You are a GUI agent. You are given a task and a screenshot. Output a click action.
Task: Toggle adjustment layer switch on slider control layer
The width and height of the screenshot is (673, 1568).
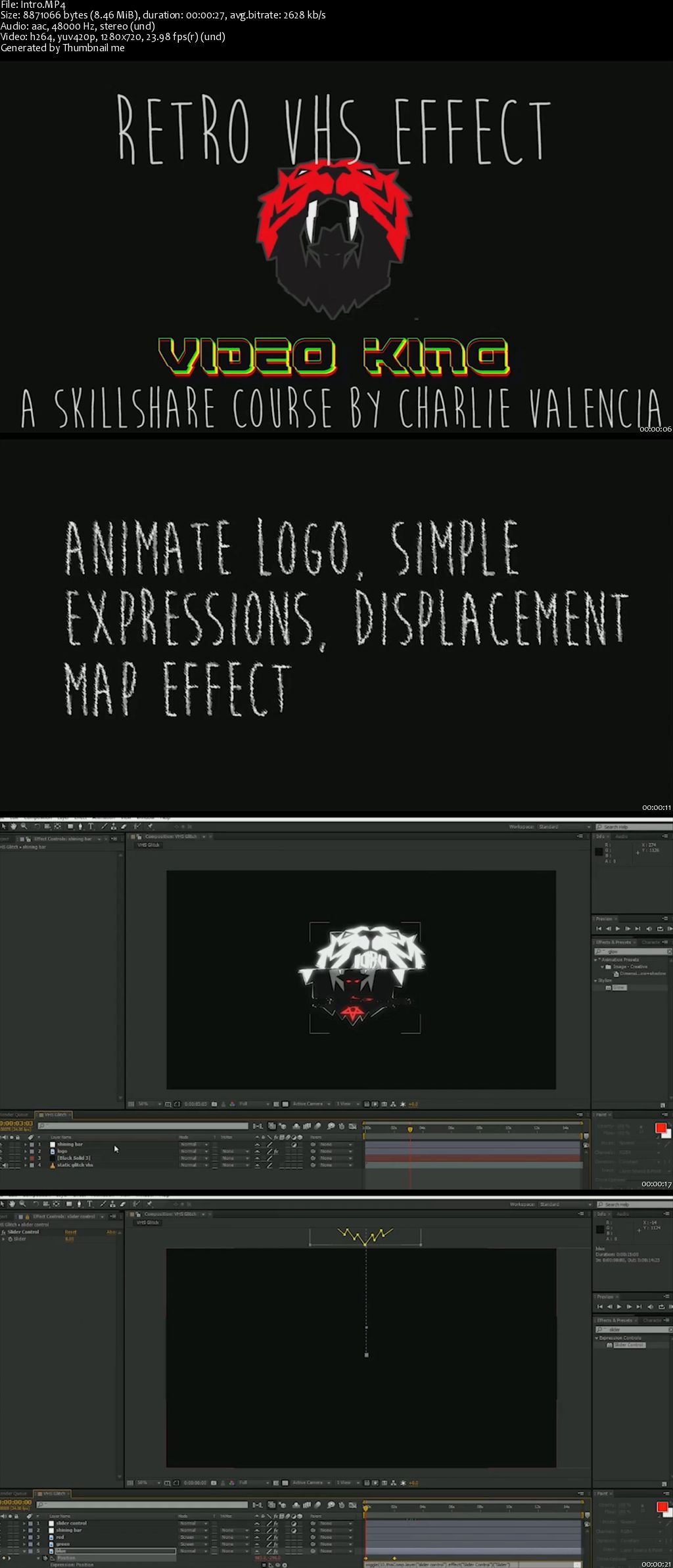pyautogui.click(x=294, y=1523)
